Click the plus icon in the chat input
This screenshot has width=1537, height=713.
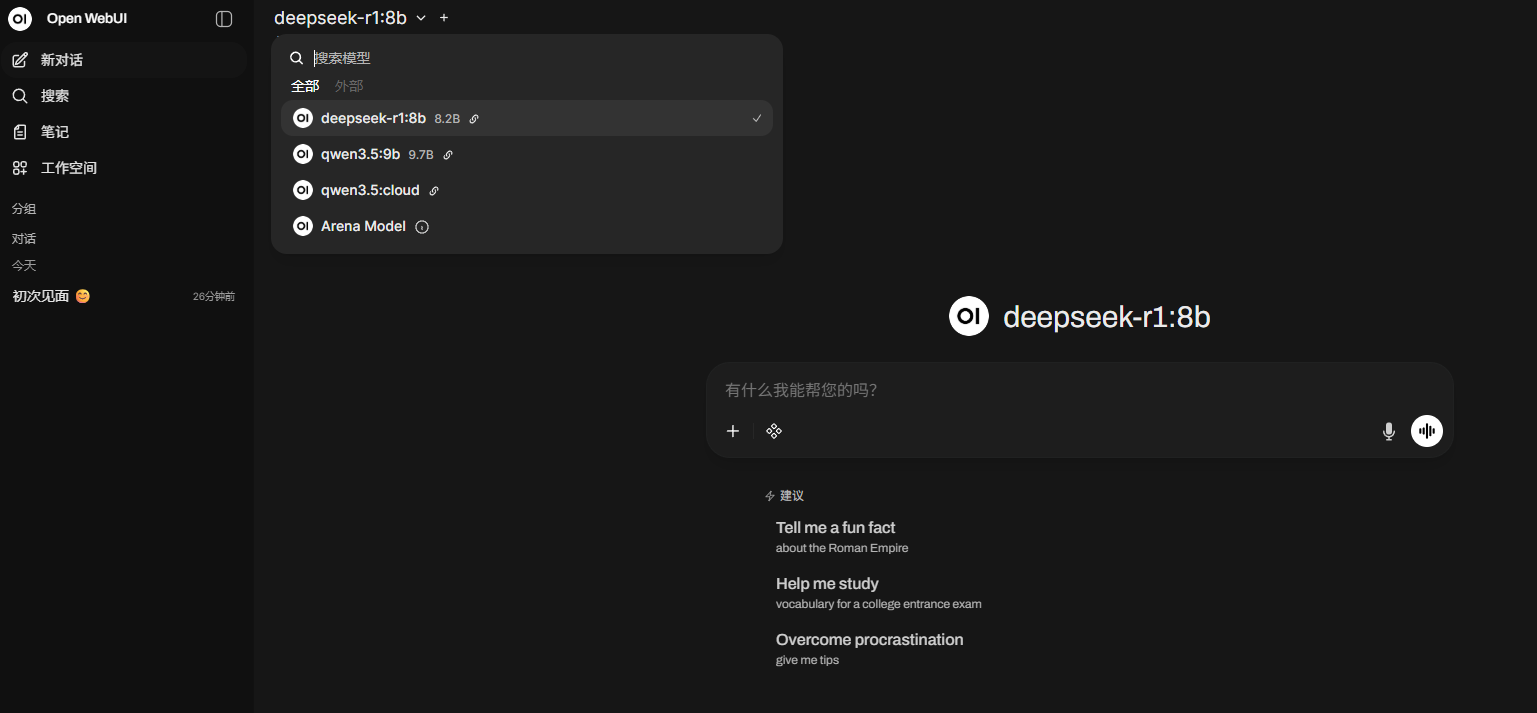[733, 431]
